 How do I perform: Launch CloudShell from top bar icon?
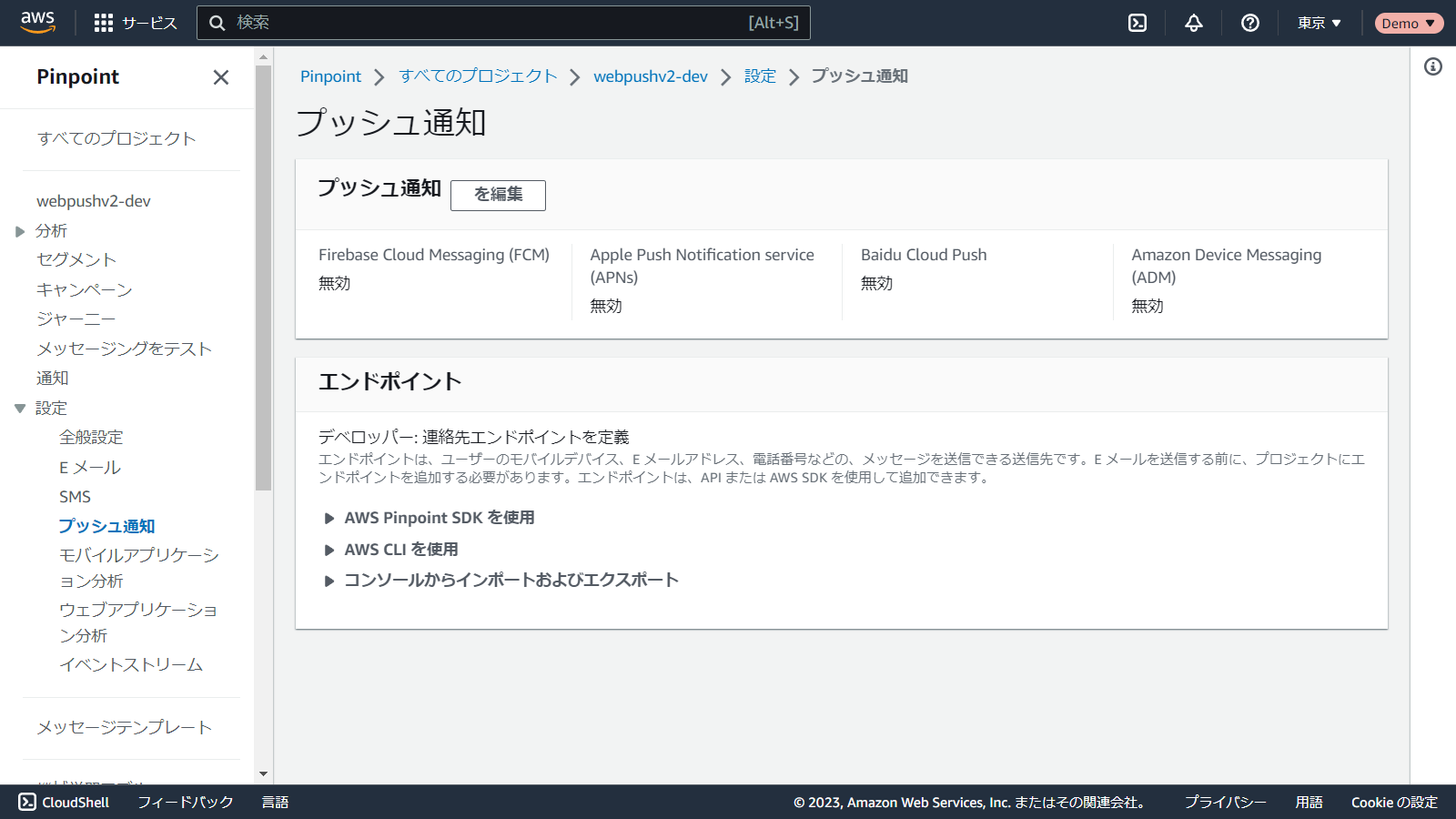[x=1137, y=23]
